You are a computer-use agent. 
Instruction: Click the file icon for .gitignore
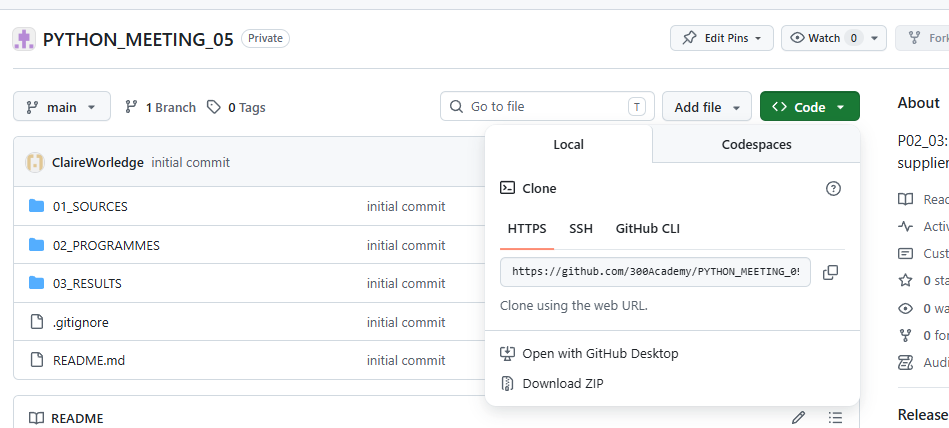pos(37,322)
